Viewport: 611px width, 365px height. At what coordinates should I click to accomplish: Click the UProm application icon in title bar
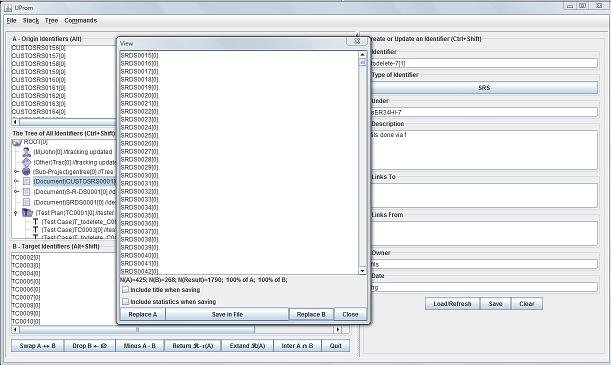pyautogui.click(x=8, y=7)
